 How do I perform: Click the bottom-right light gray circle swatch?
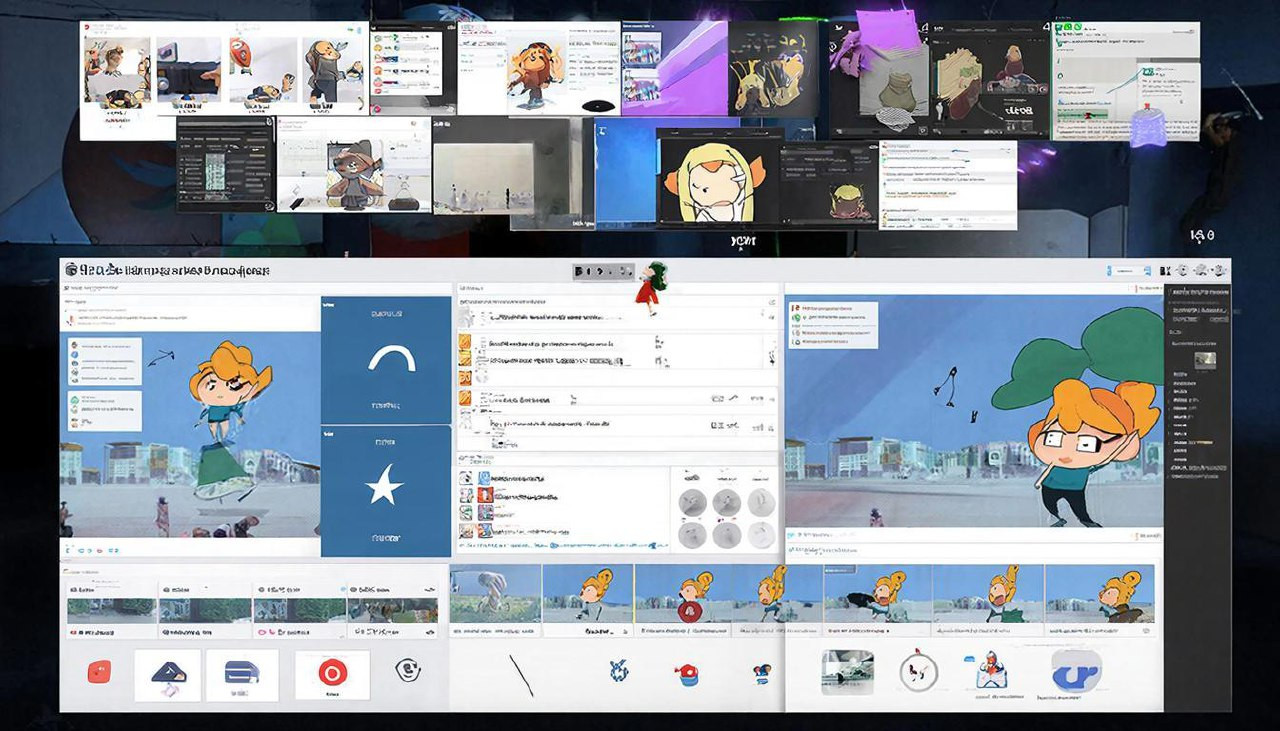(761, 535)
